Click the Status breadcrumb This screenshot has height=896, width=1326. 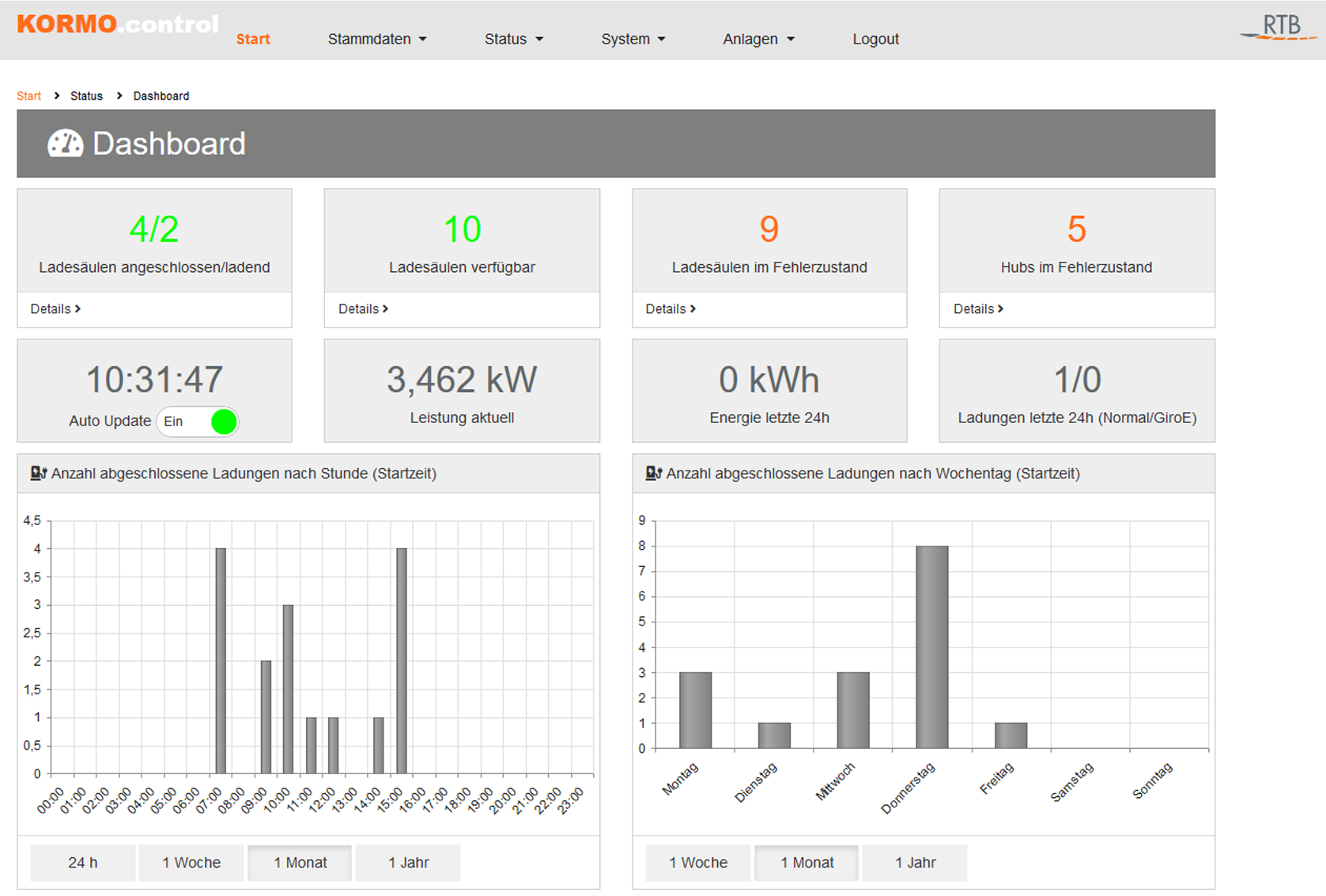86,96
